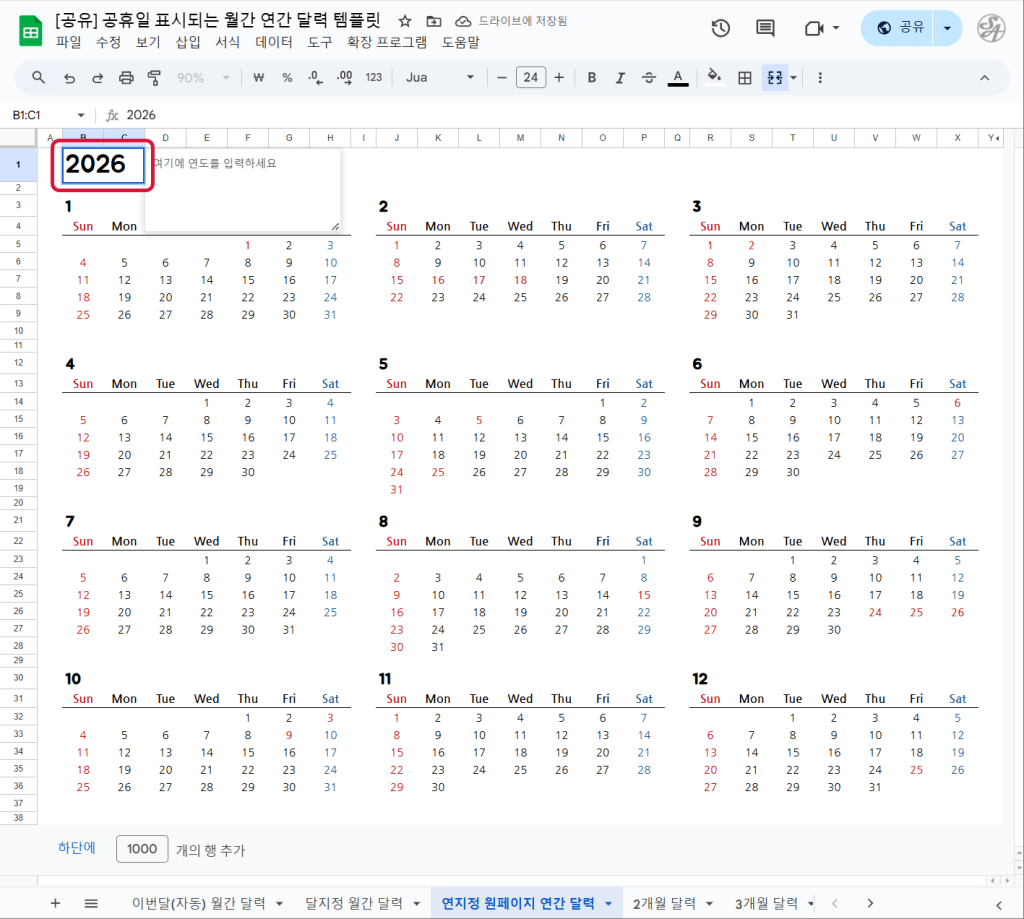Open version history clock icon
This screenshot has height=919, width=1024.
pos(720,28)
